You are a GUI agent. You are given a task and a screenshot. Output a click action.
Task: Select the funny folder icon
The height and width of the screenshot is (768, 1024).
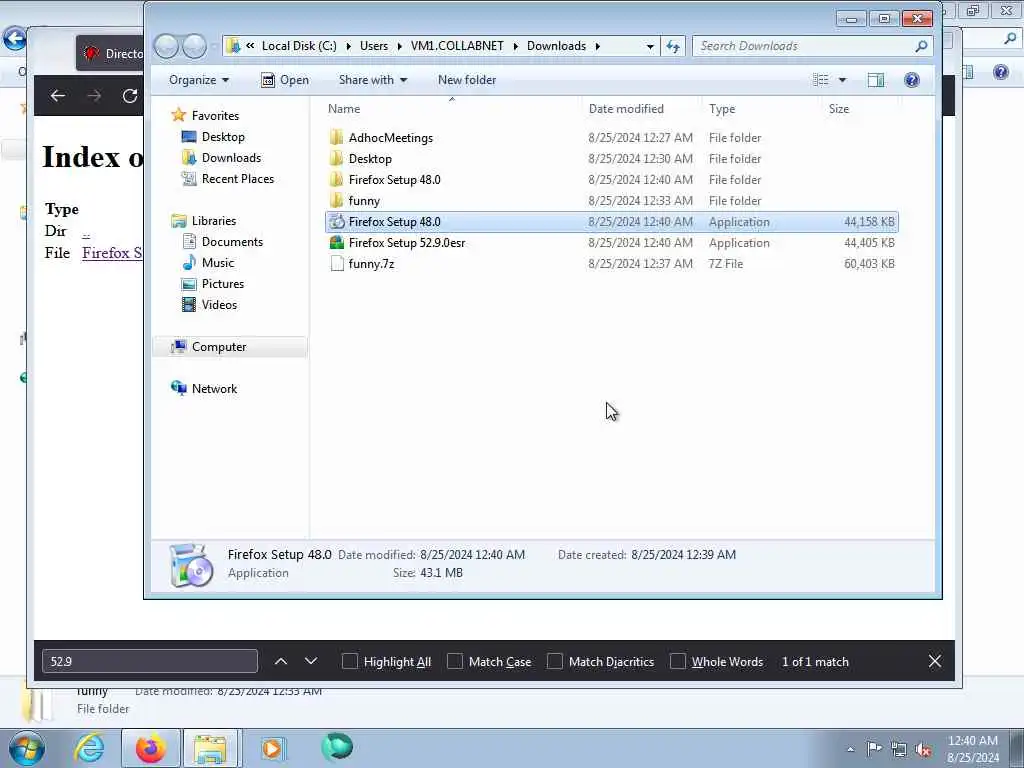click(x=336, y=200)
